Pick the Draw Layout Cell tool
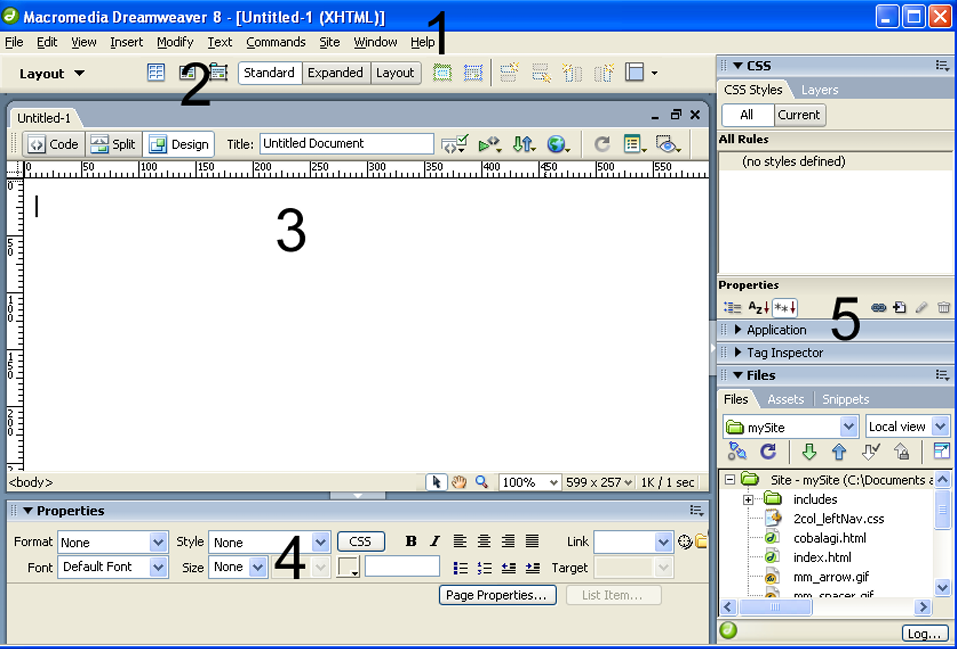The width and height of the screenshot is (957, 649). (x=473, y=73)
